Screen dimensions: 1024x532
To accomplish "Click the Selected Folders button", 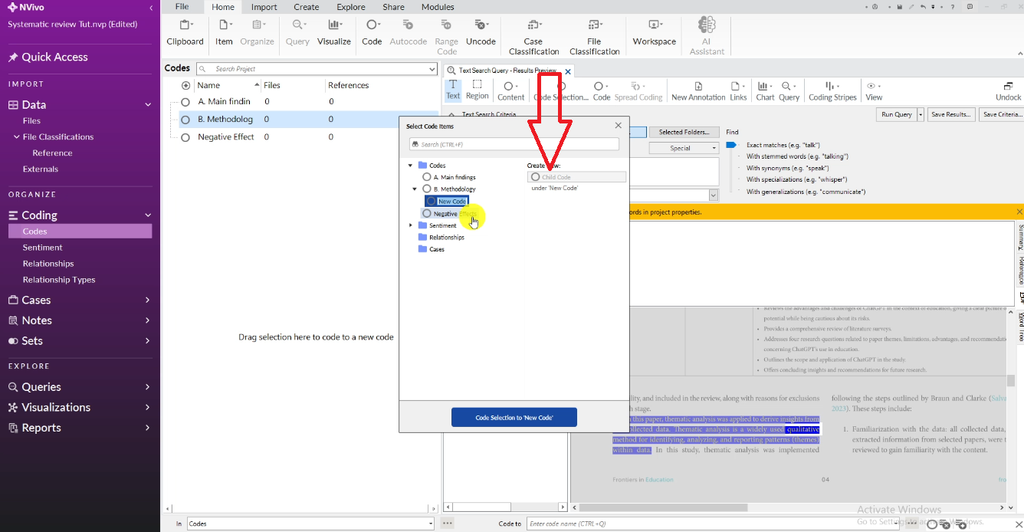I will (684, 132).
